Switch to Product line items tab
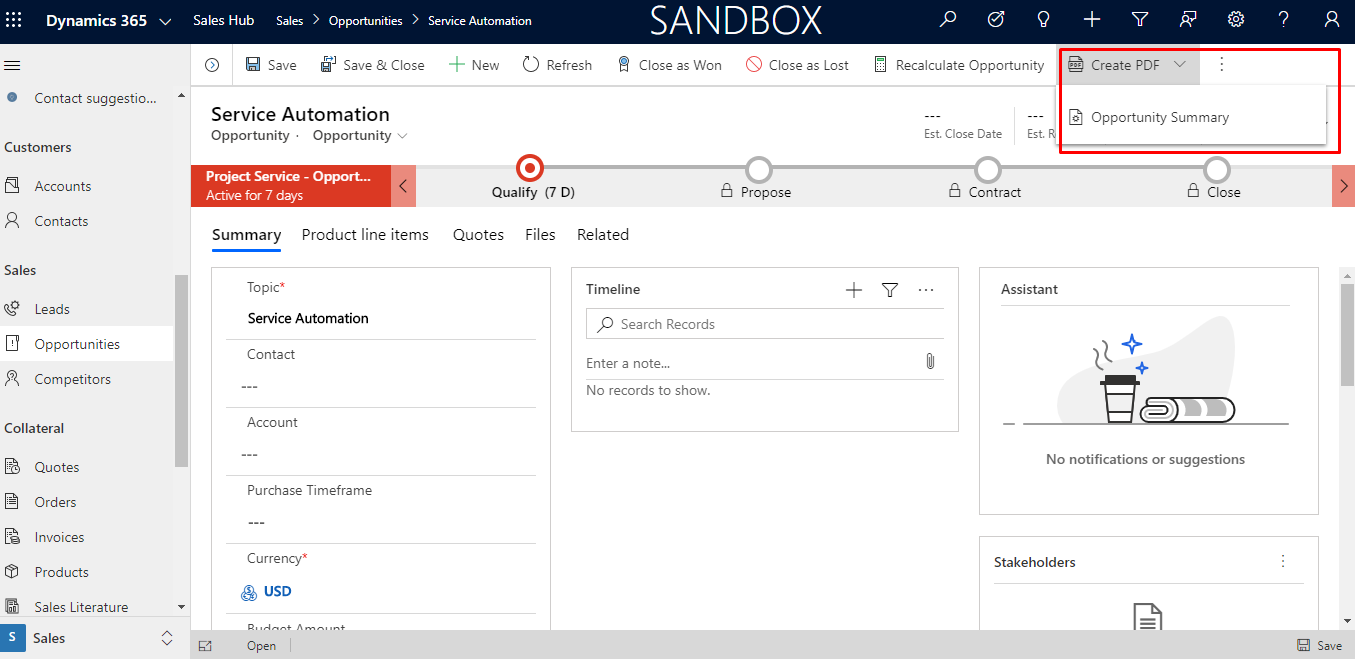The height and width of the screenshot is (659, 1355). [365, 235]
